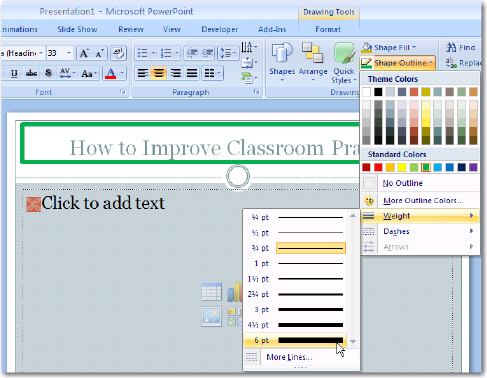
Task: Open the More Lines dialog
Action: 289,357
